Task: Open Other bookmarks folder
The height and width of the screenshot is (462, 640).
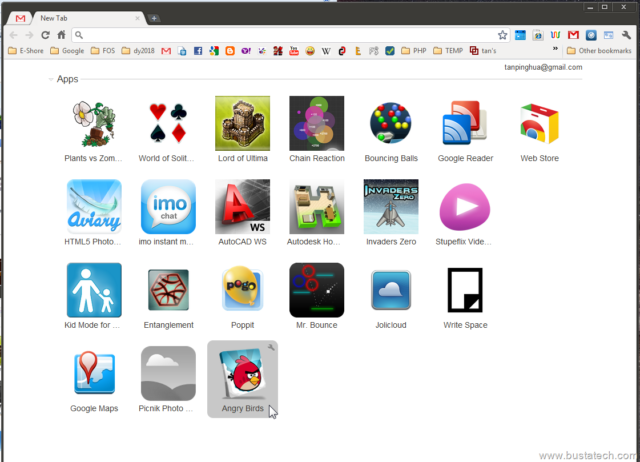Action: (599, 51)
